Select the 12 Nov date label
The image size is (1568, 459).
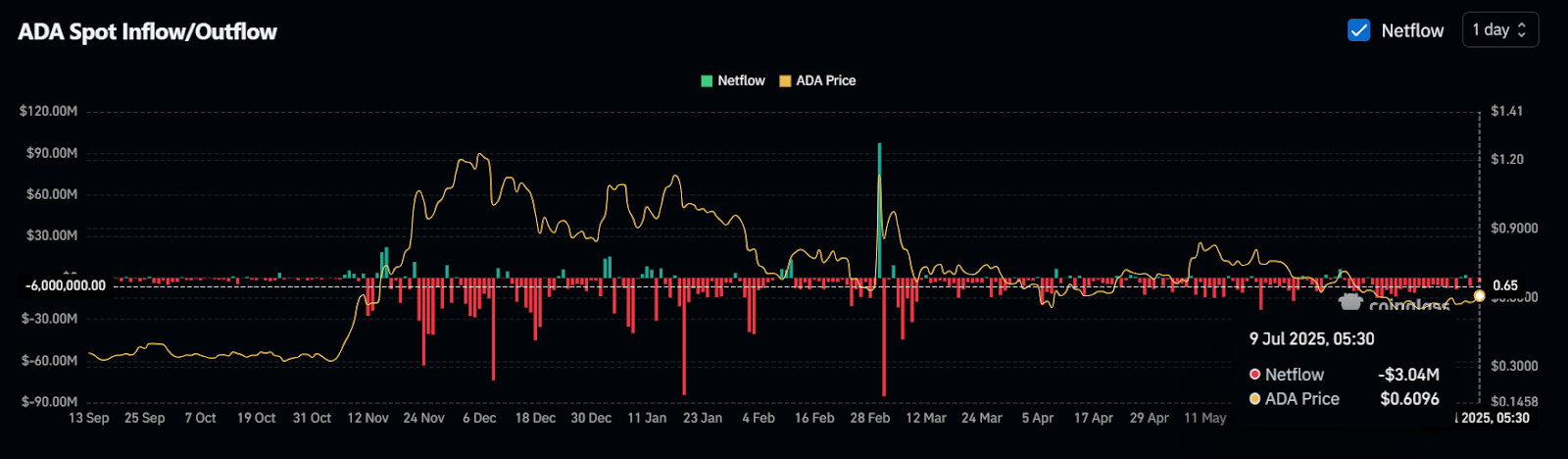[368, 418]
